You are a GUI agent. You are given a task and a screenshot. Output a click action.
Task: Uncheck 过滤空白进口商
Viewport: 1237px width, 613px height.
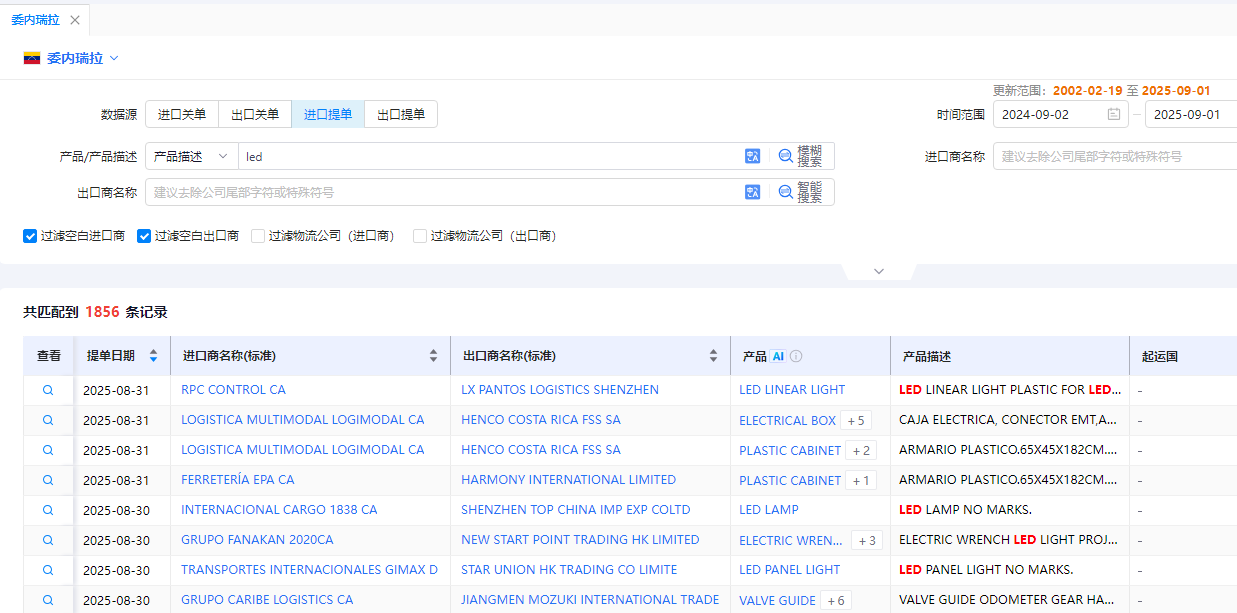point(30,236)
